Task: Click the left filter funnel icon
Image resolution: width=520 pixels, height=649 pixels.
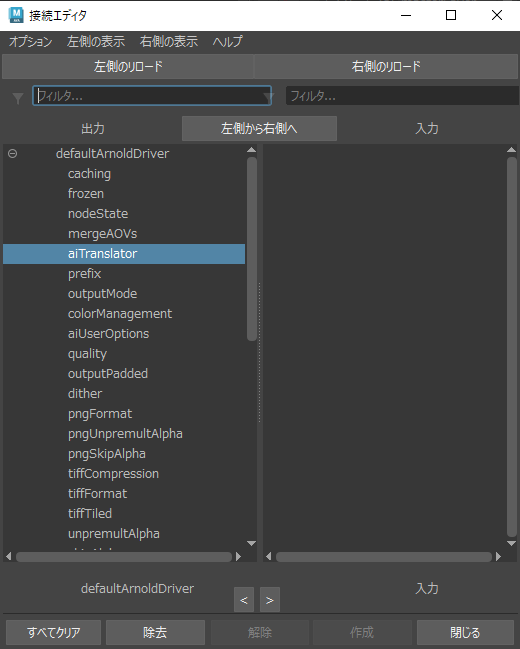Action: tap(18, 98)
